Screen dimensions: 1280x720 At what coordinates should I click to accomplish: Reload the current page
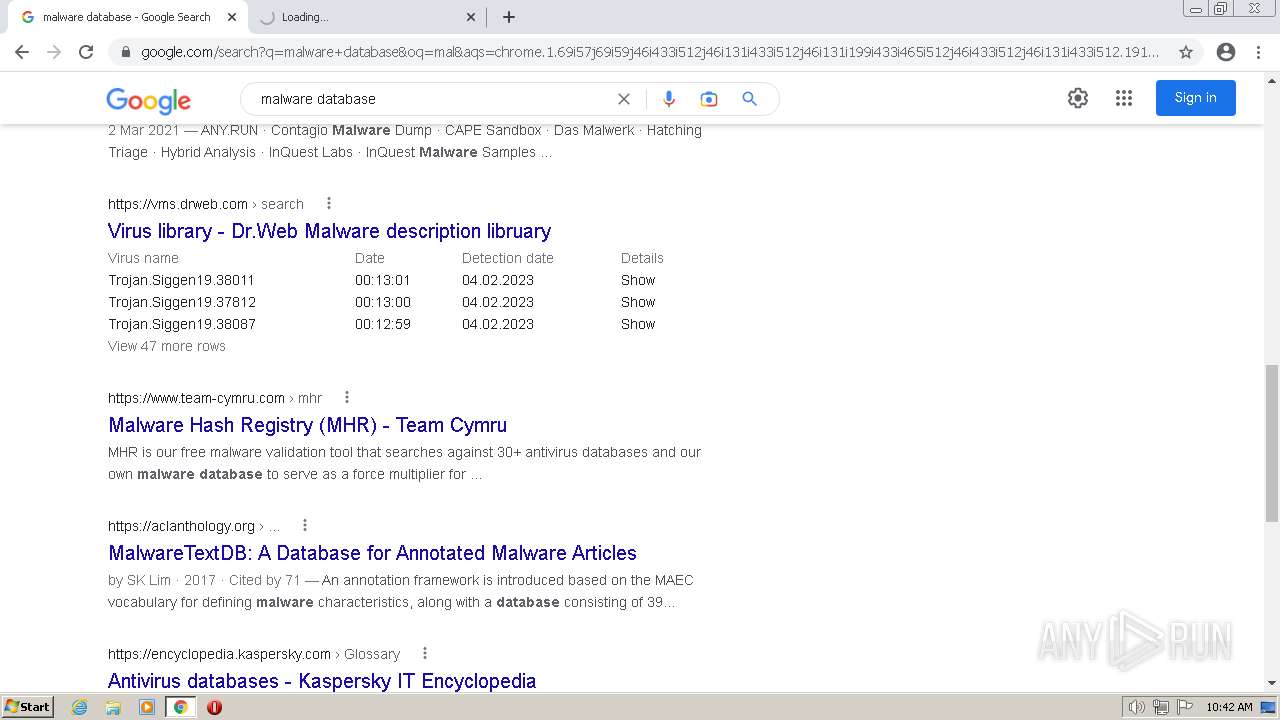coord(86,52)
